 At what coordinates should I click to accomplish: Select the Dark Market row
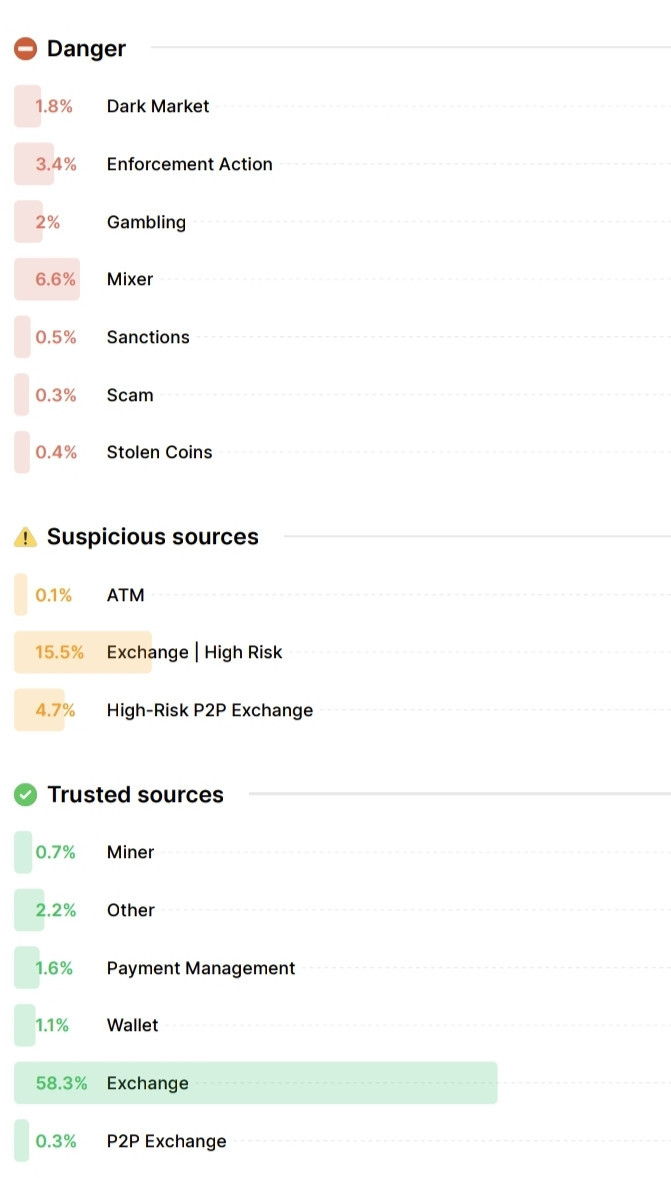pos(342,106)
